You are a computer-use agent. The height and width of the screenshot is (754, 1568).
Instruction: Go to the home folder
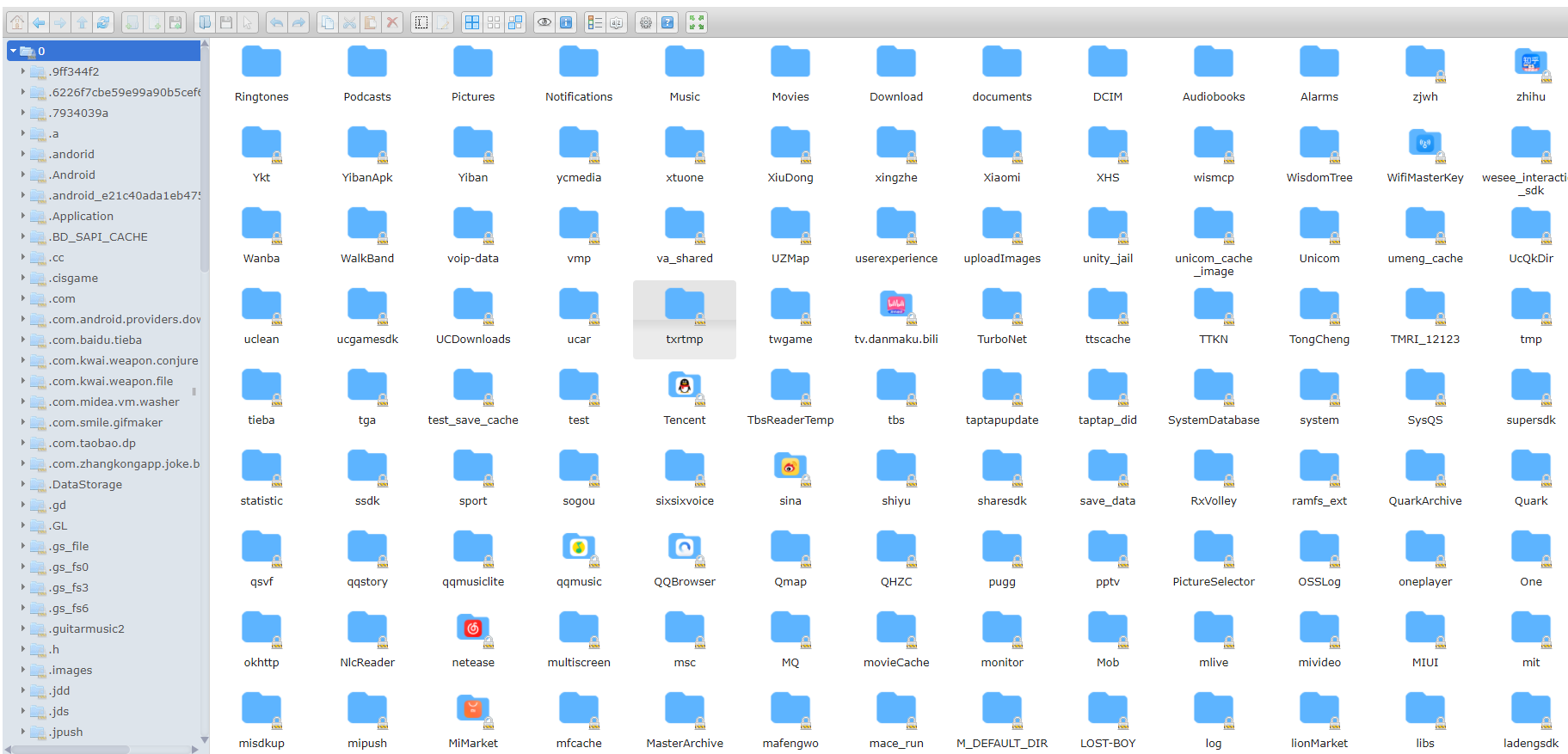(x=17, y=22)
